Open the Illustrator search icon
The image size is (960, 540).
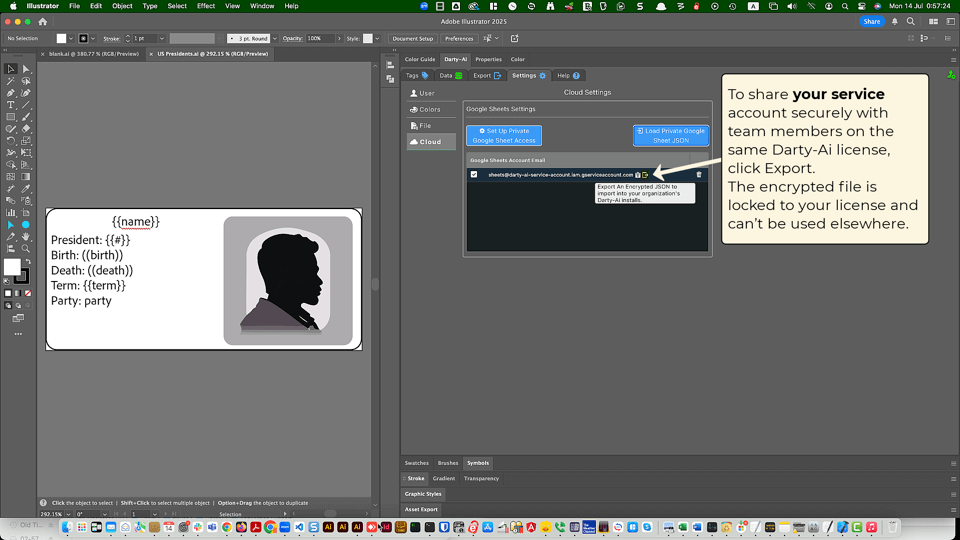coord(910,21)
